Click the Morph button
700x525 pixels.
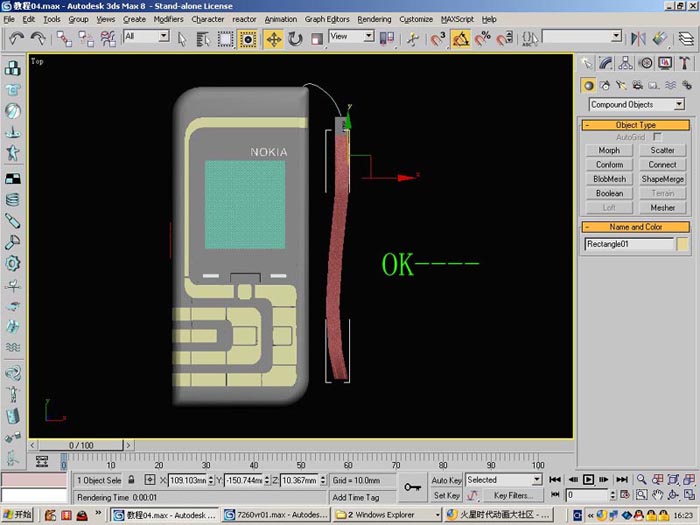(x=609, y=150)
